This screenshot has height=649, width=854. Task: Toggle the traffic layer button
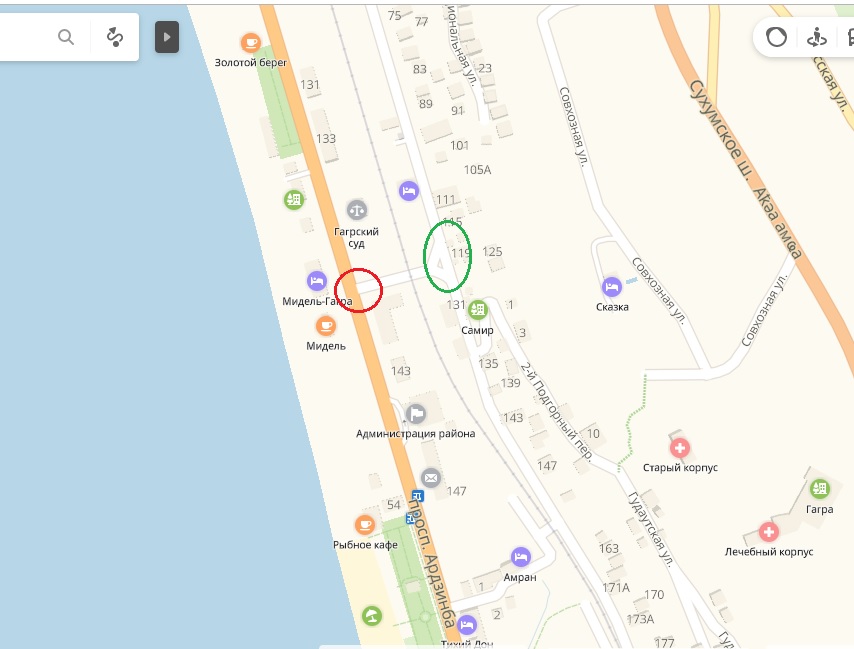coord(776,38)
